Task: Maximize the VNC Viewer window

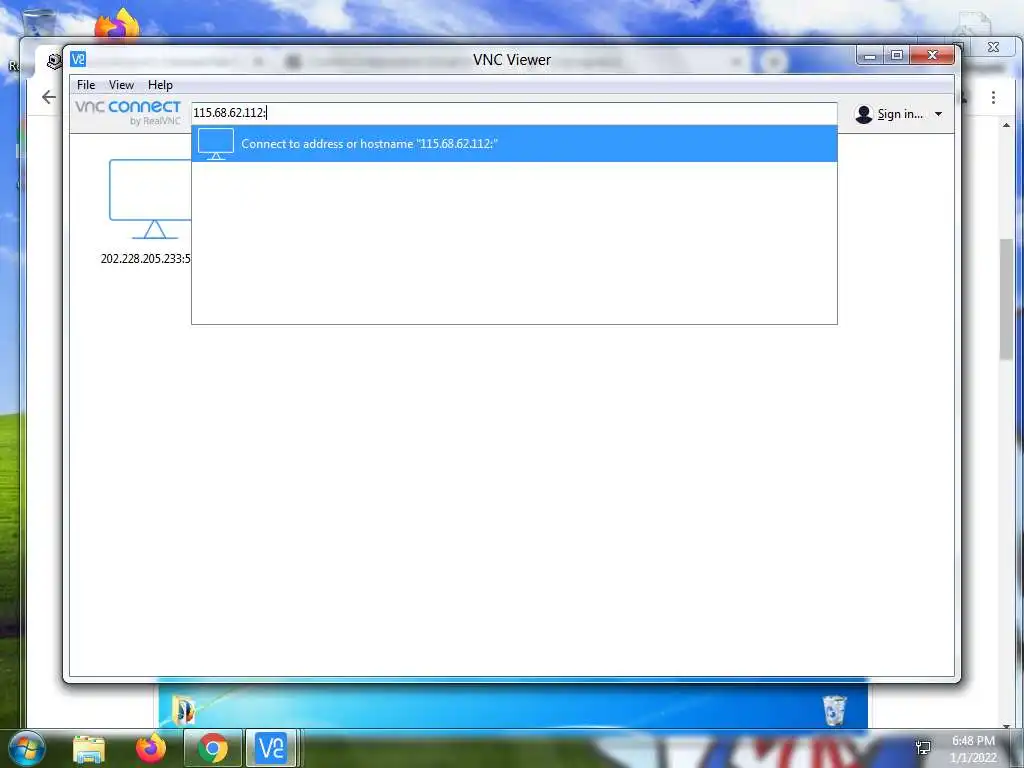Action: point(897,56)
